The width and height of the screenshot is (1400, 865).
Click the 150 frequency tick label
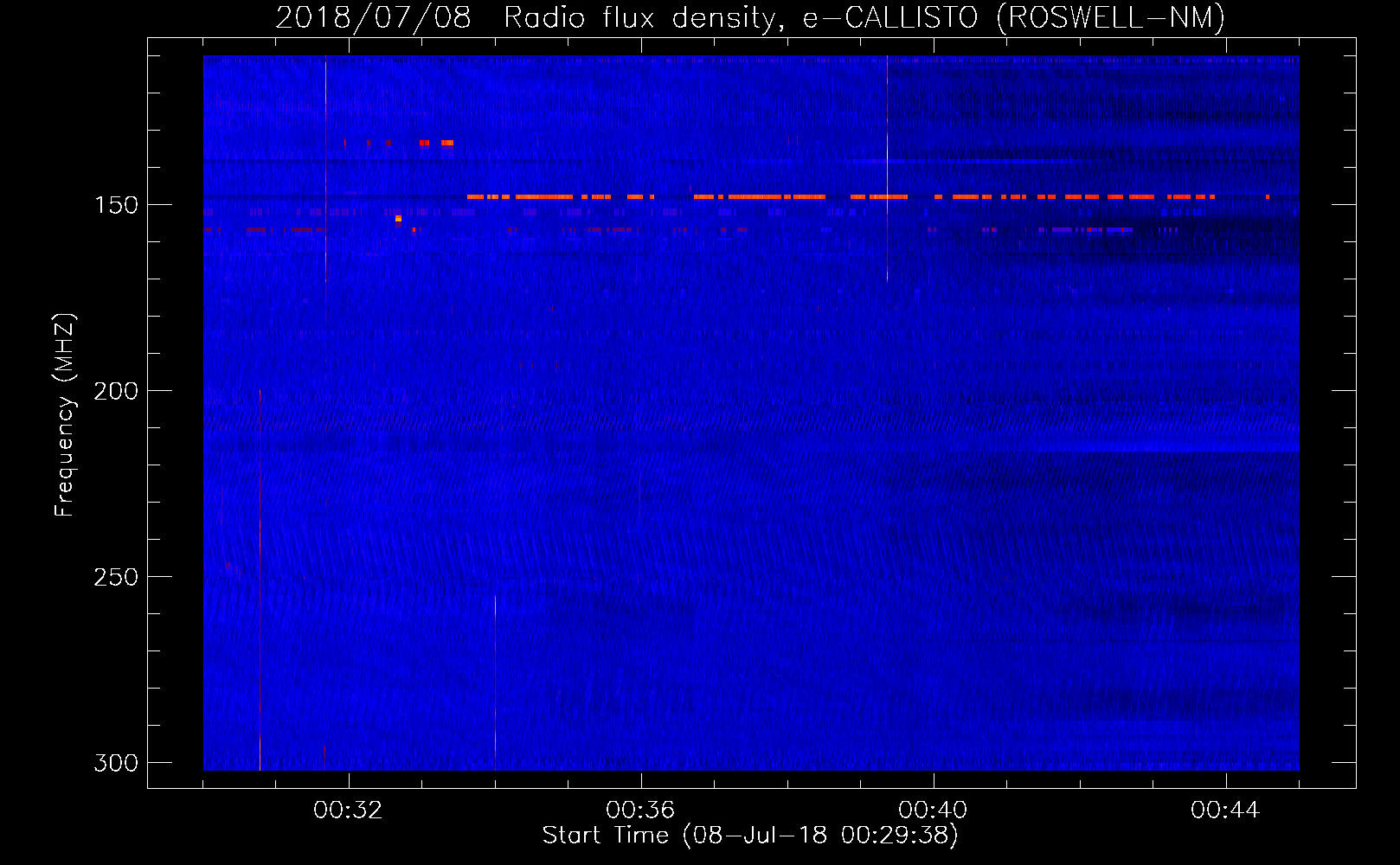(x=115, y=205)
